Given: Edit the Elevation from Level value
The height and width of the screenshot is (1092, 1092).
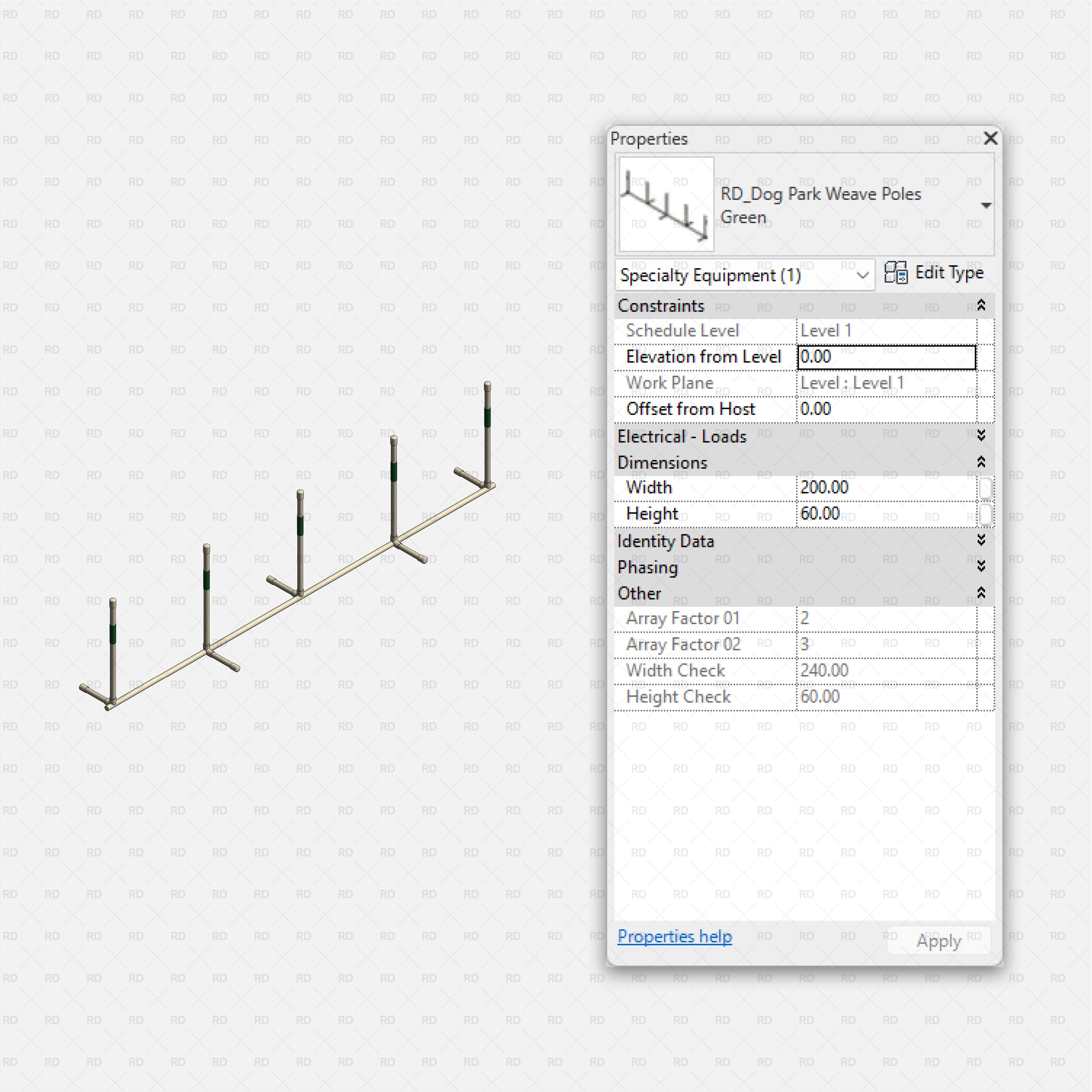Looking at the screenshot, I should click(x=886, y=357).
